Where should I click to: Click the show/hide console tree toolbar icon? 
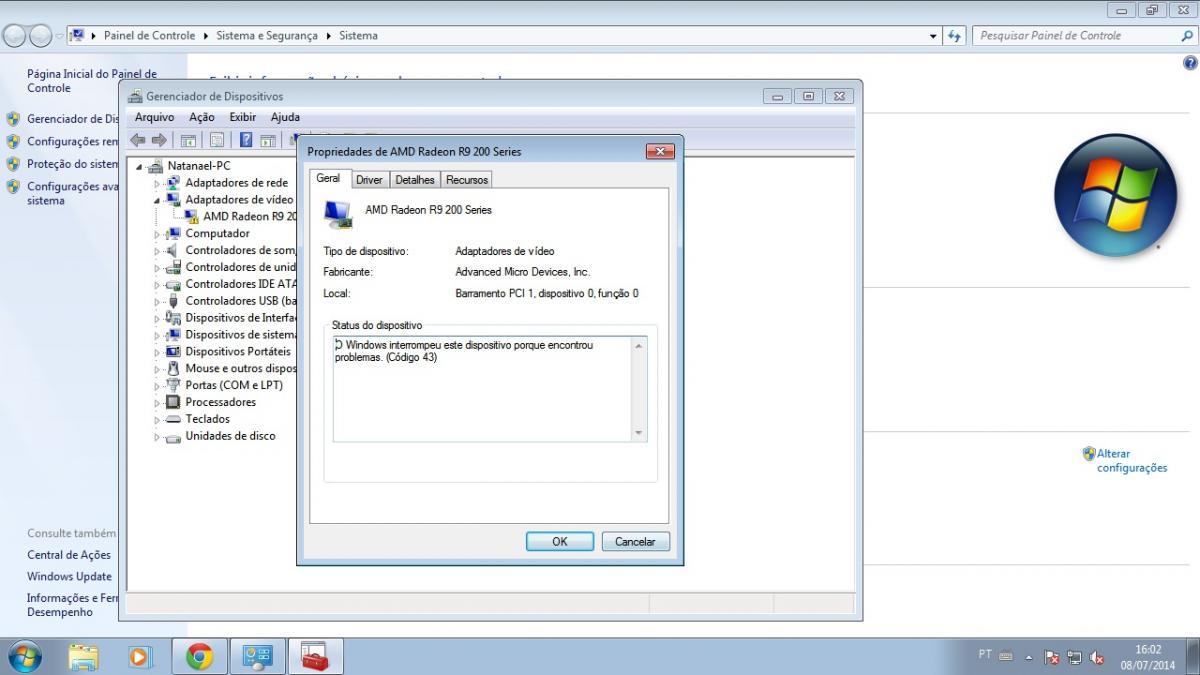(x=187, y=140)
